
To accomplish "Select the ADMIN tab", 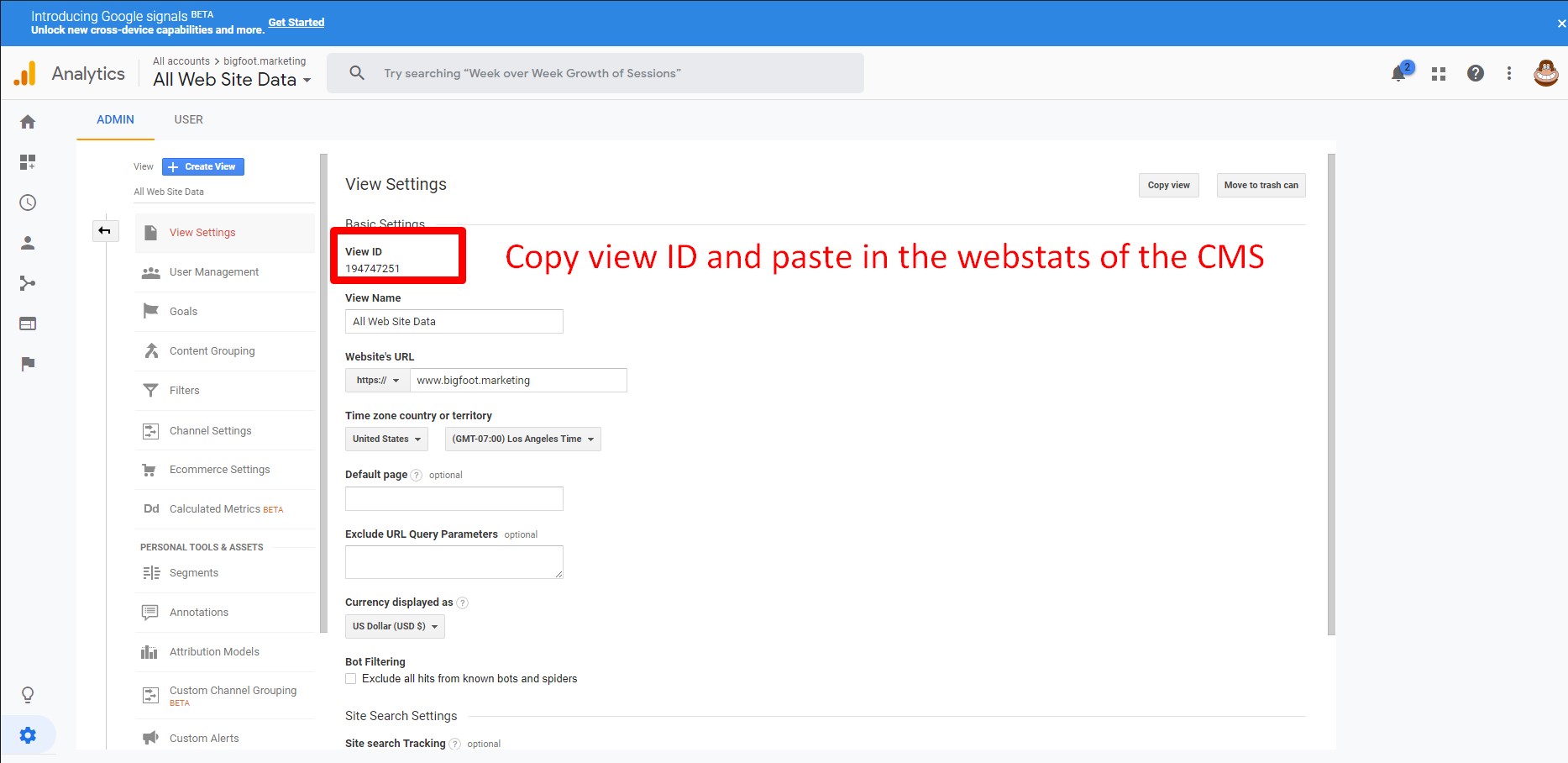I will click(115, 119).
